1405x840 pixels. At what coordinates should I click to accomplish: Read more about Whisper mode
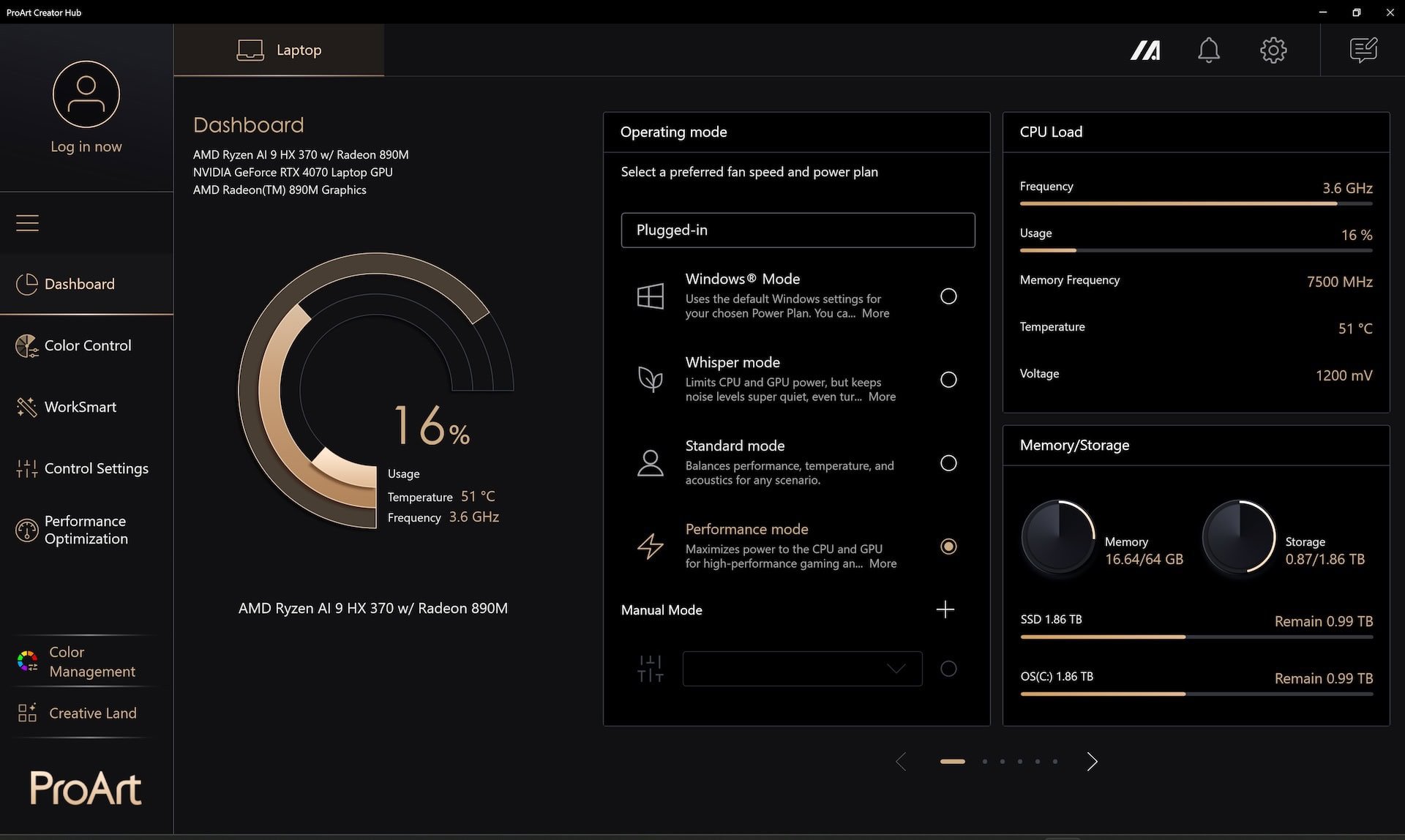coord(880,396)
